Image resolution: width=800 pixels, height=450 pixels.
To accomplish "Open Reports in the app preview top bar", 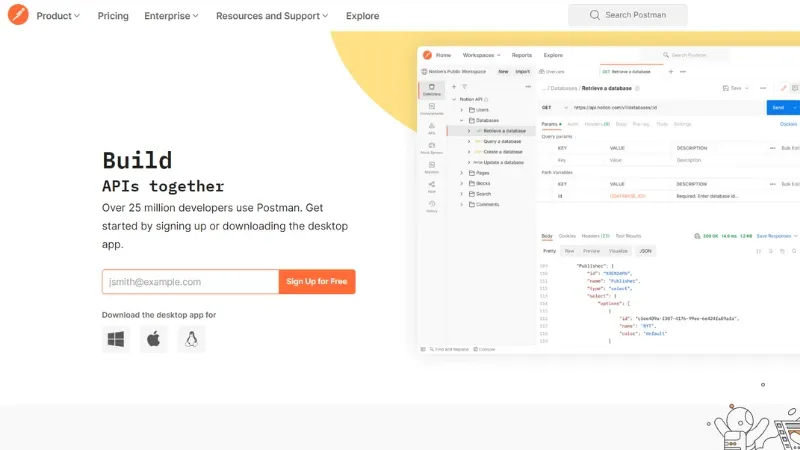I will [x=521, y=55].
